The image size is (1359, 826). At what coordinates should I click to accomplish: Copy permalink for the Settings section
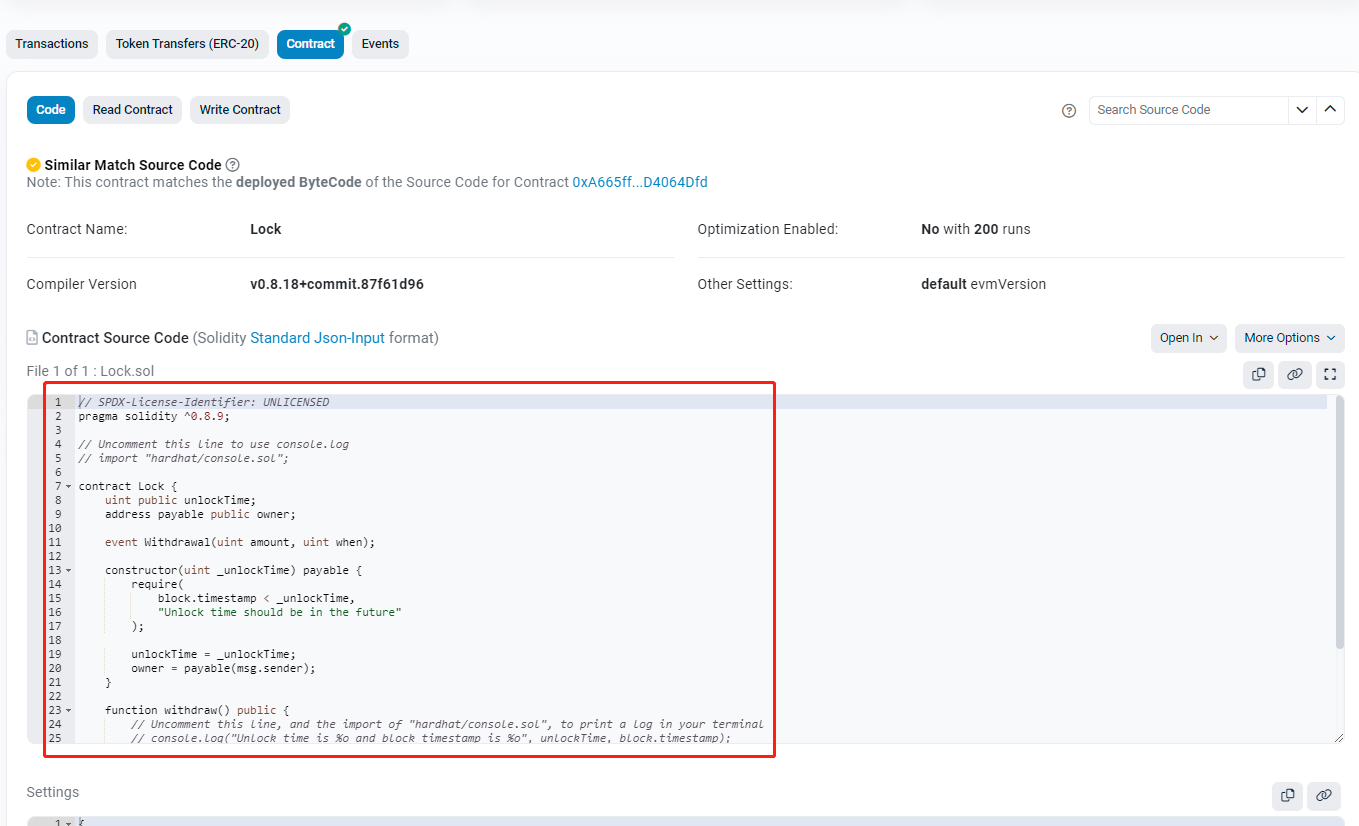pos(1323,795)
